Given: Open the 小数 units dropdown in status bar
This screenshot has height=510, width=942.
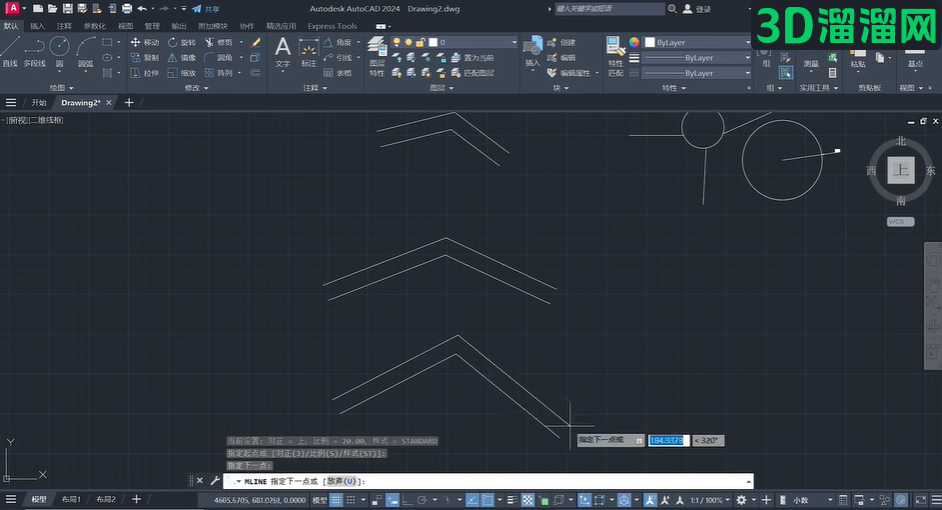Looking at the screenshot, I should coord(807,500).
